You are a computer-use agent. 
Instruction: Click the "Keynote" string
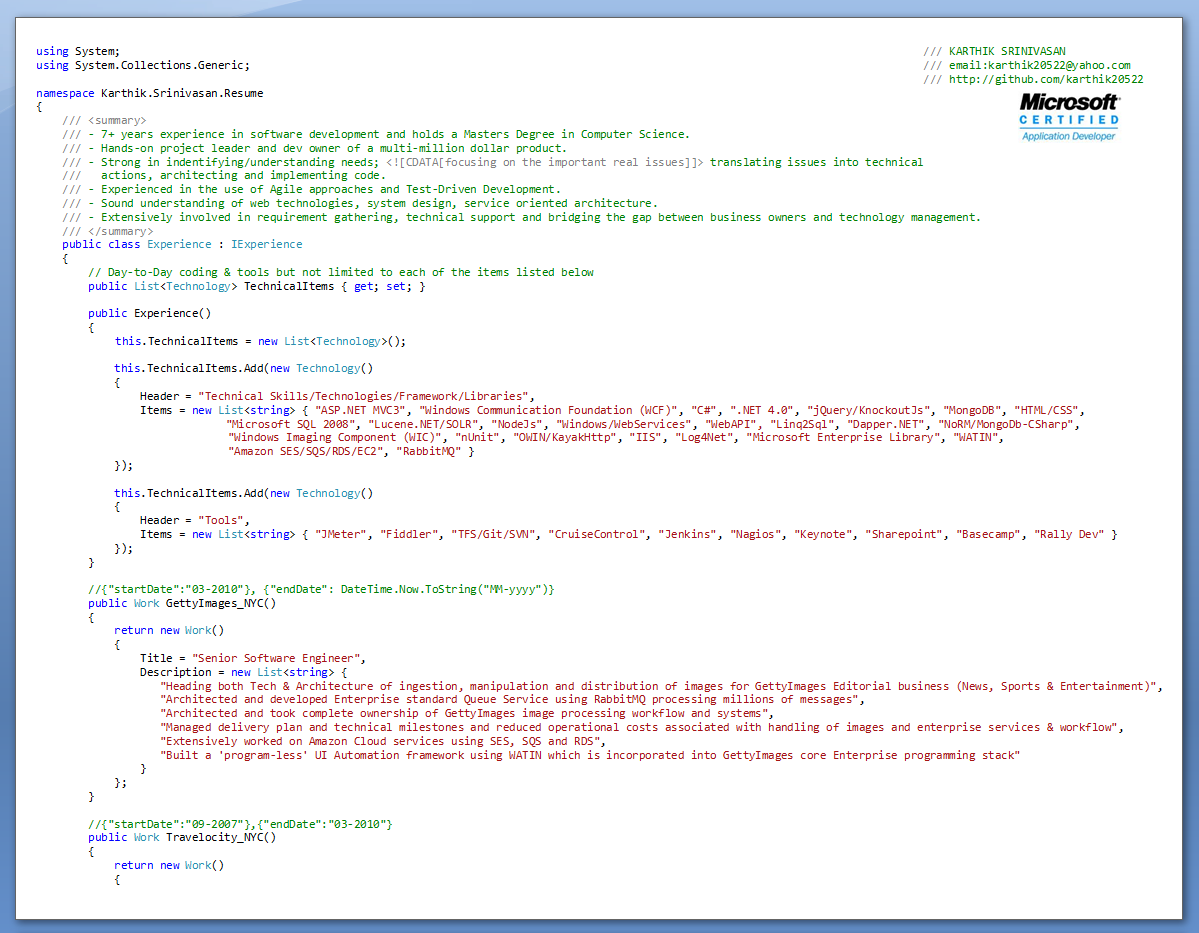(x=823, y=534)
